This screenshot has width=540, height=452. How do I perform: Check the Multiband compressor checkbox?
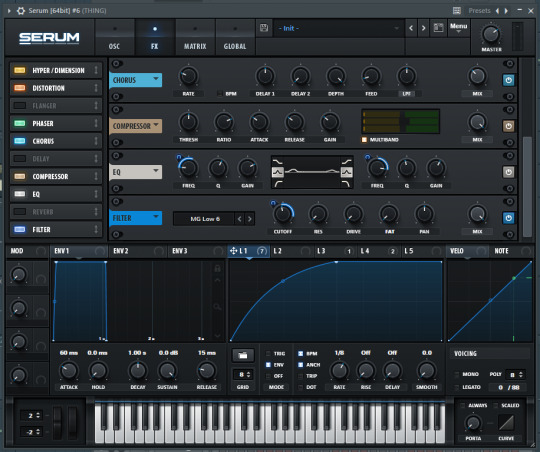point(364,140)
